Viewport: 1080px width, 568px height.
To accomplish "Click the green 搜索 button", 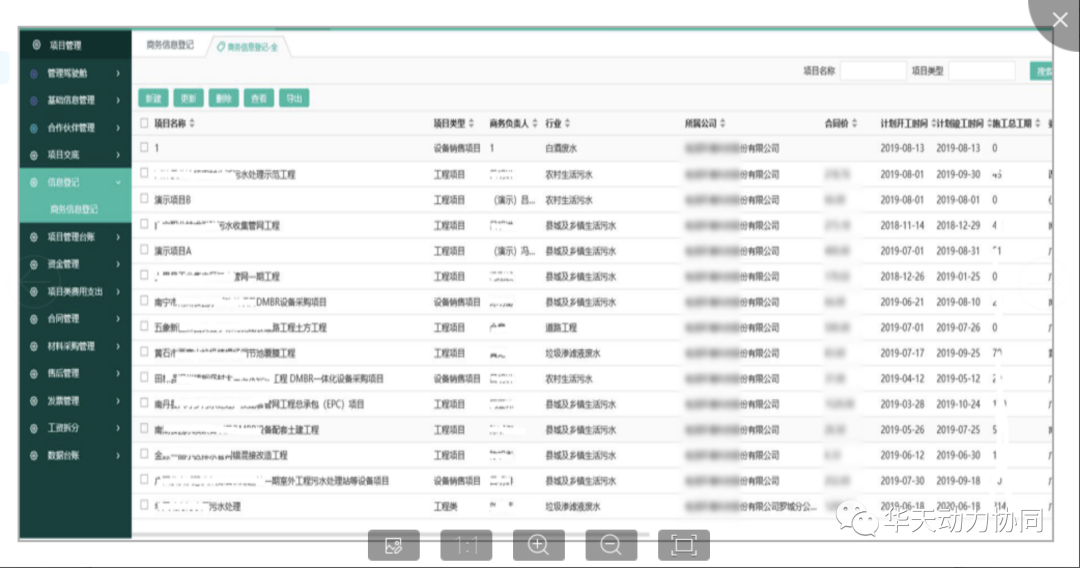I will [1041, 71].
